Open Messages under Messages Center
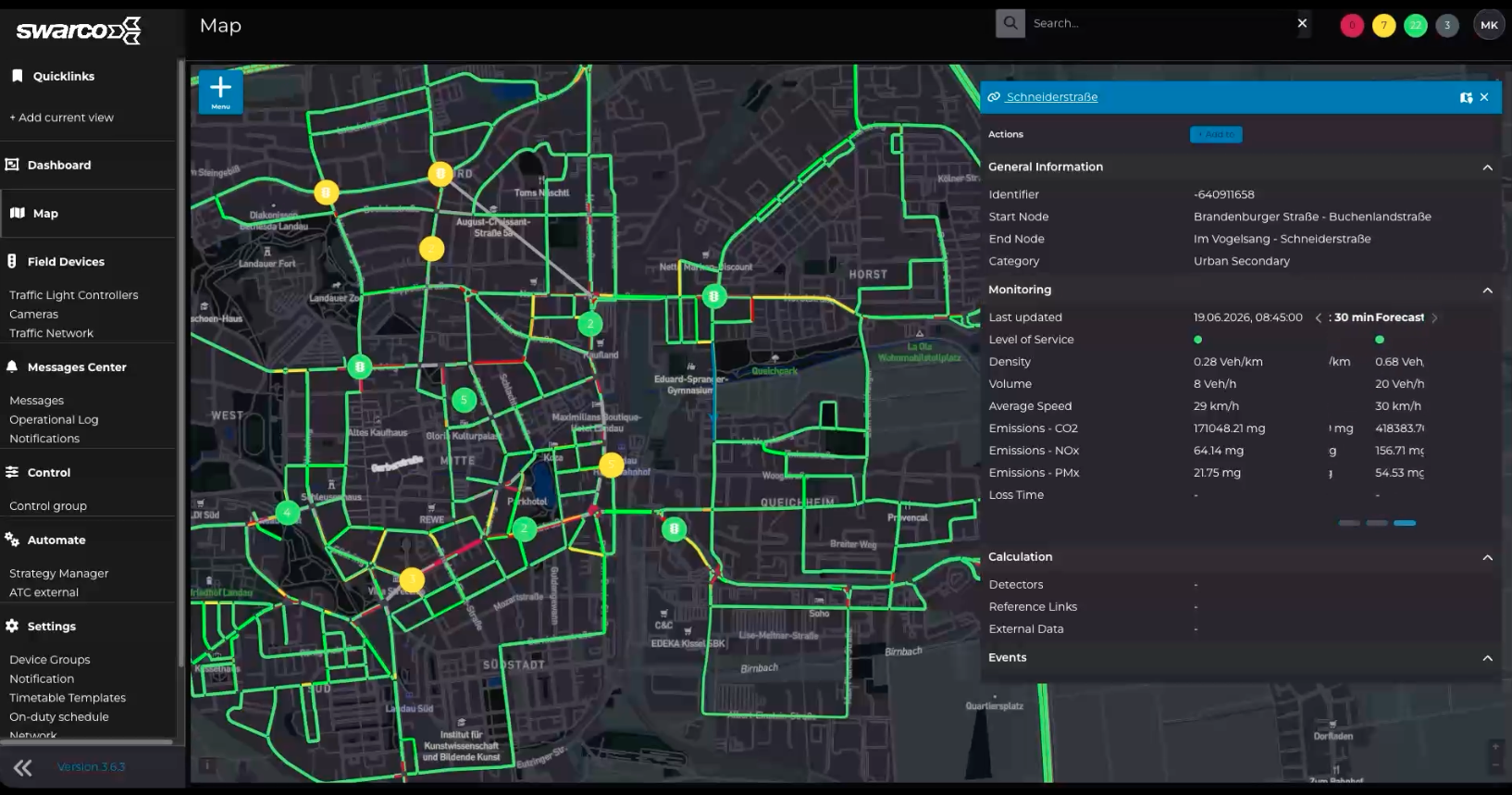The image size is (1512, 795). (x=36, y=401)
